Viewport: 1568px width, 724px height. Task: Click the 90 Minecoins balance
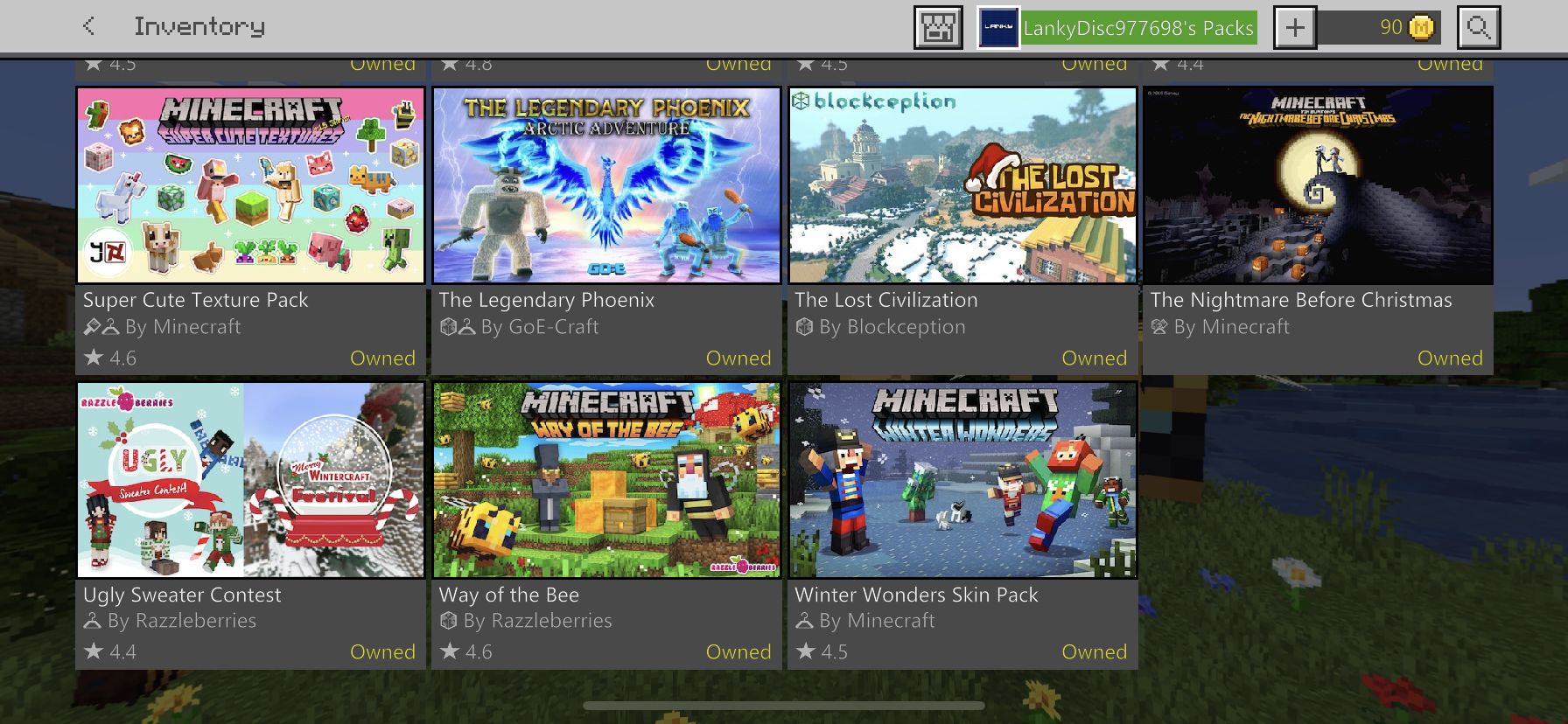(x=1391, y=27)
